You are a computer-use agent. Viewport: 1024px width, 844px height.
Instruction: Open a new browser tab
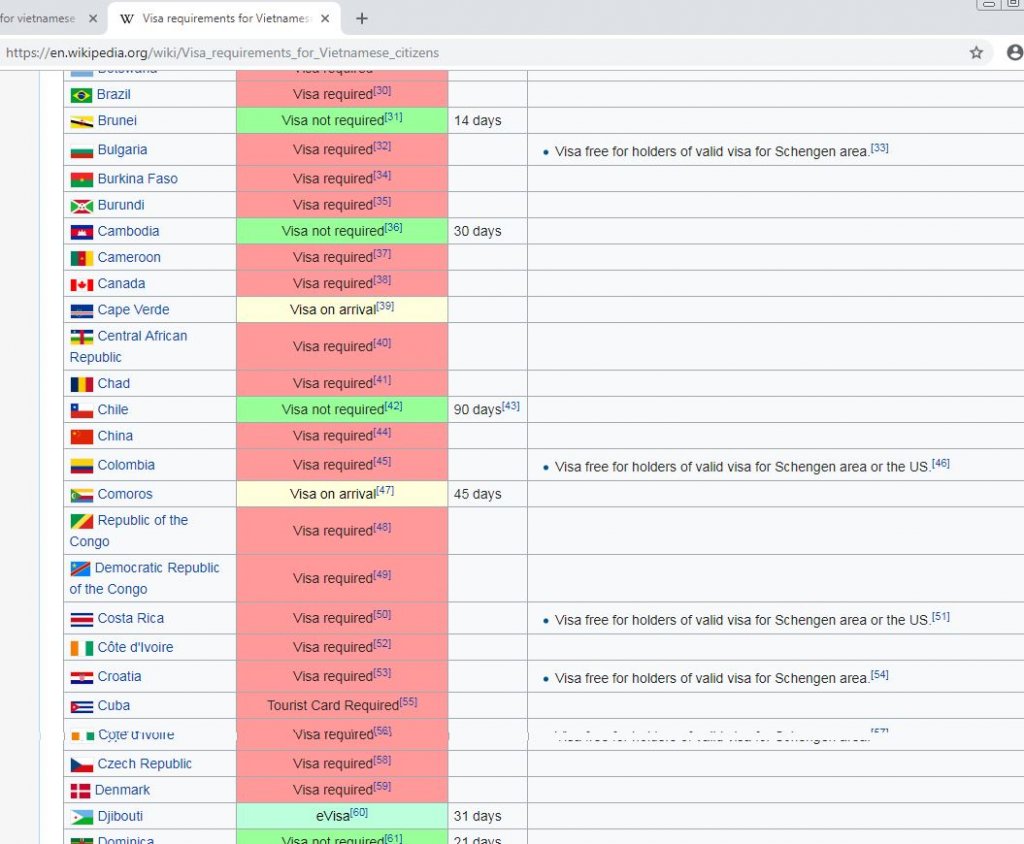click(x=362, y=18)
